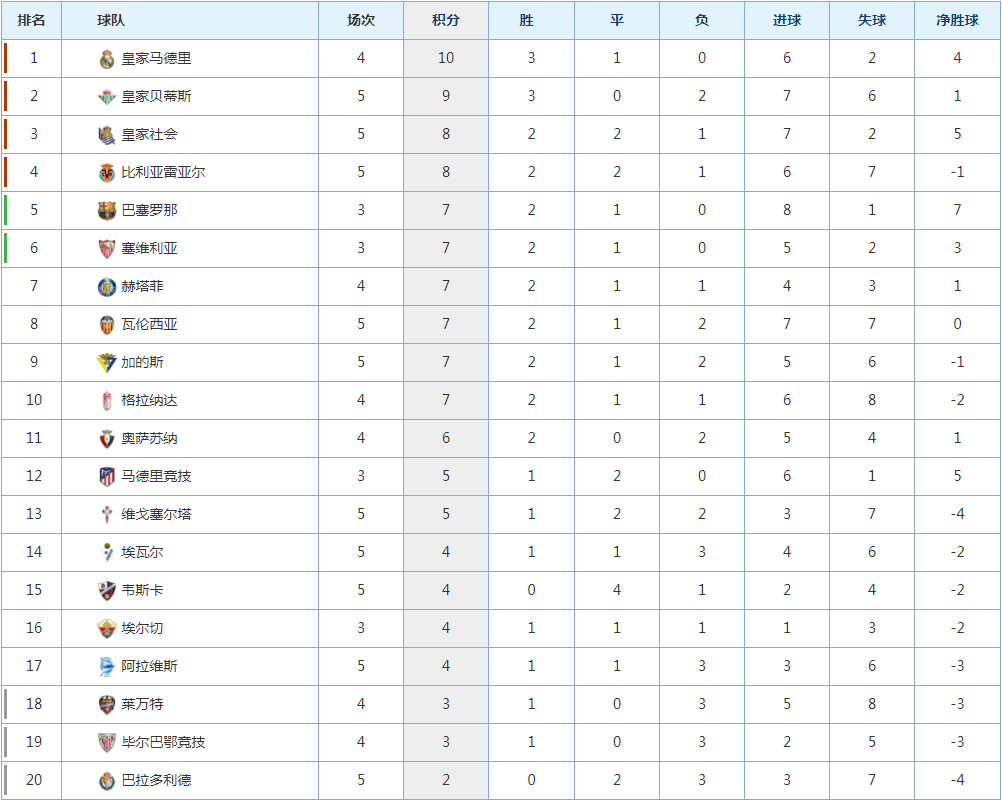
Task: Open team link 赫塔菲
Action: [x=143, y=286]
